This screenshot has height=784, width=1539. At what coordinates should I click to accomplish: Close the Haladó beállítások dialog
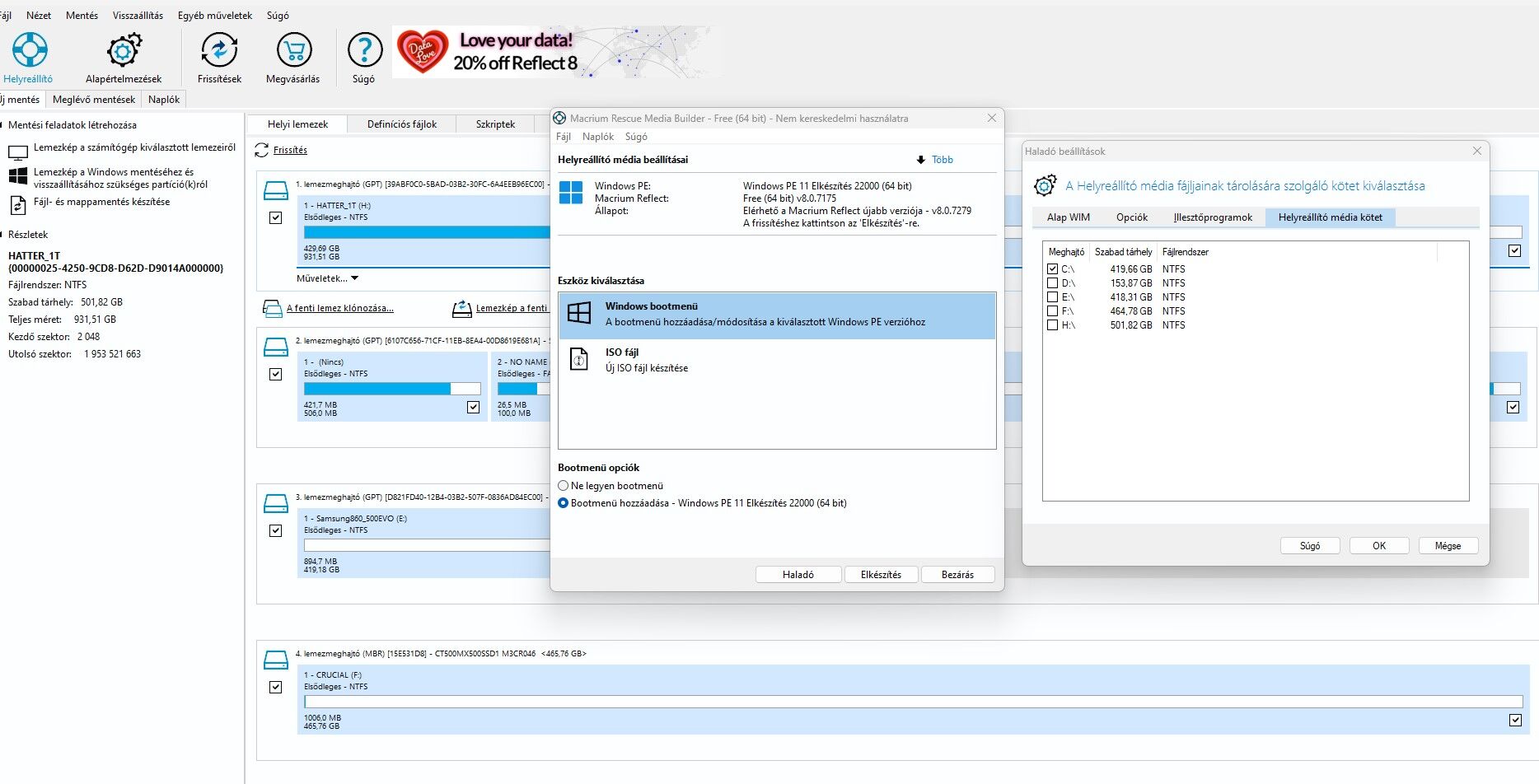[1477, 151]
